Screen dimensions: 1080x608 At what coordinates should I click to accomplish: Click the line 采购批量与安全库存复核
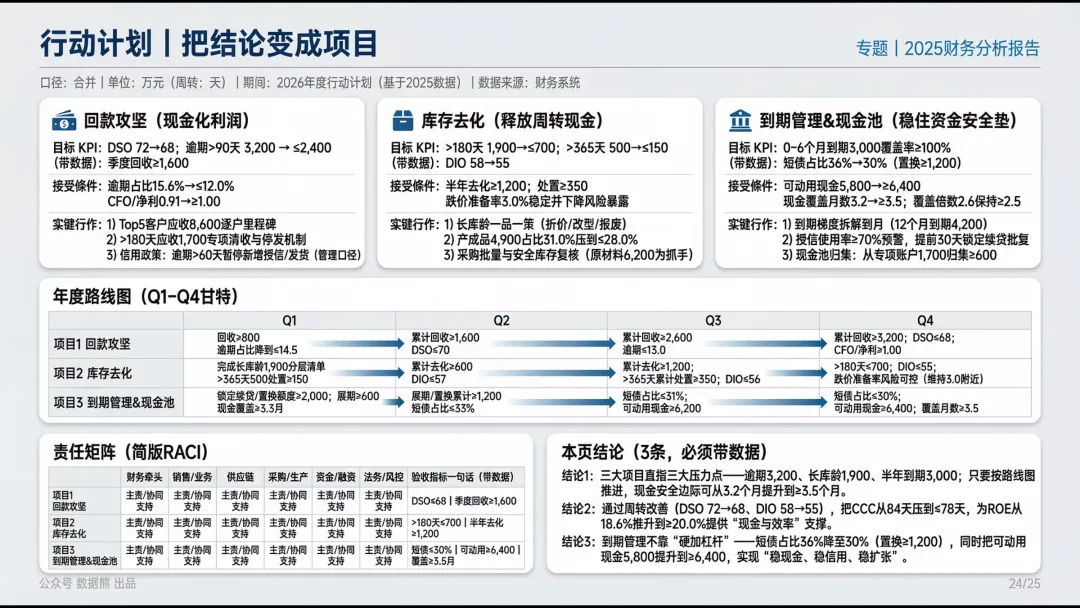coord(568,255)
